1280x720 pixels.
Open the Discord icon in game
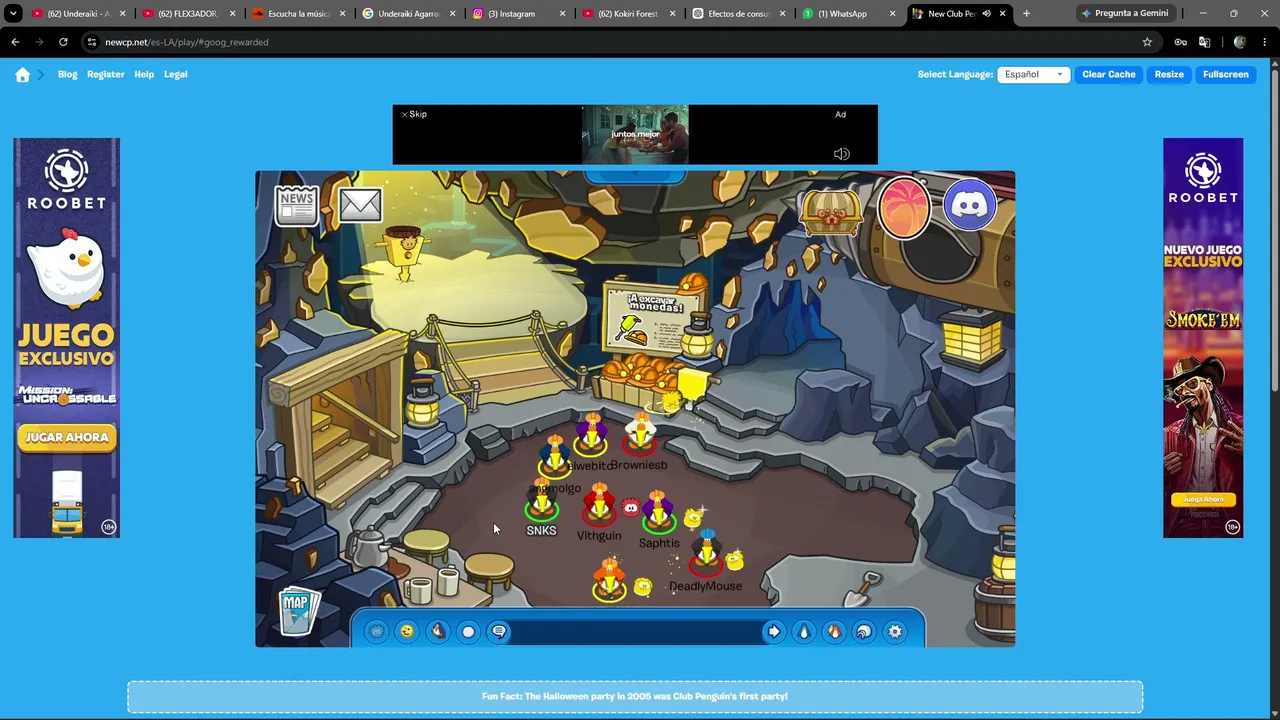970,205
